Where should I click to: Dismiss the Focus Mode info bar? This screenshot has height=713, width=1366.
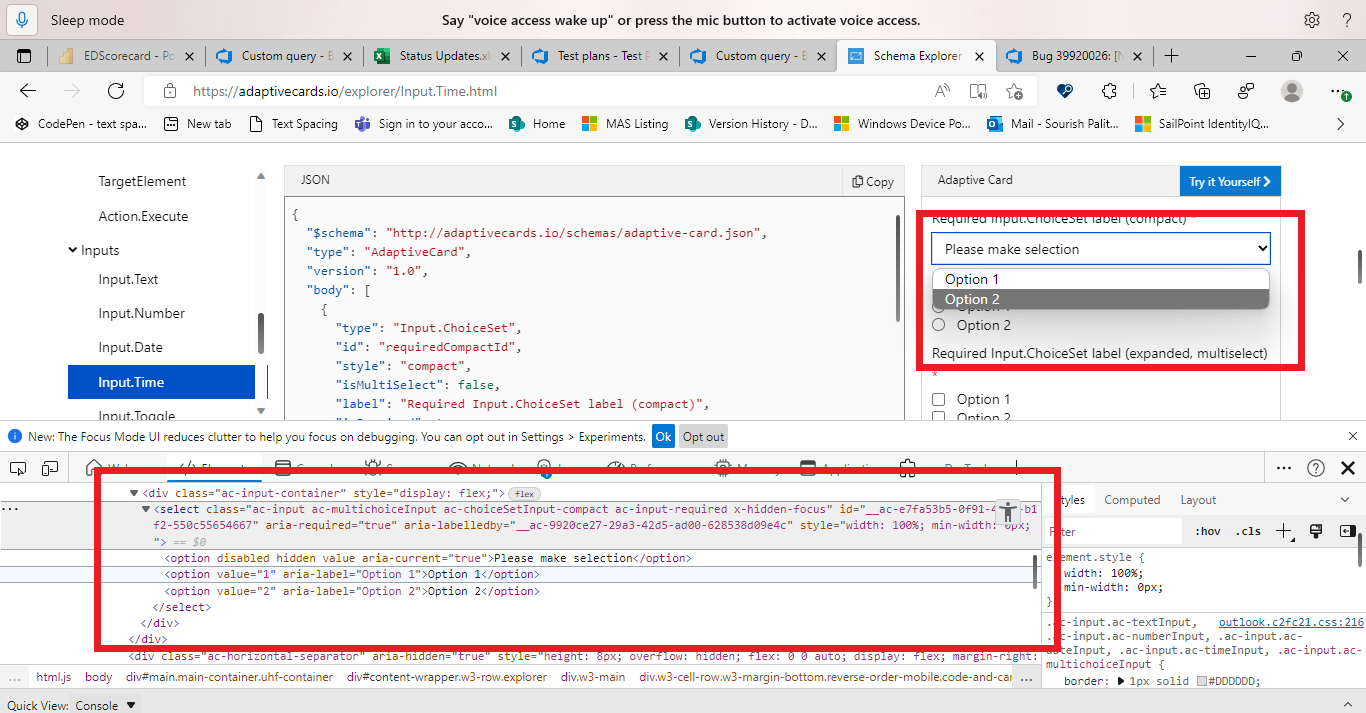(1353, 436)
